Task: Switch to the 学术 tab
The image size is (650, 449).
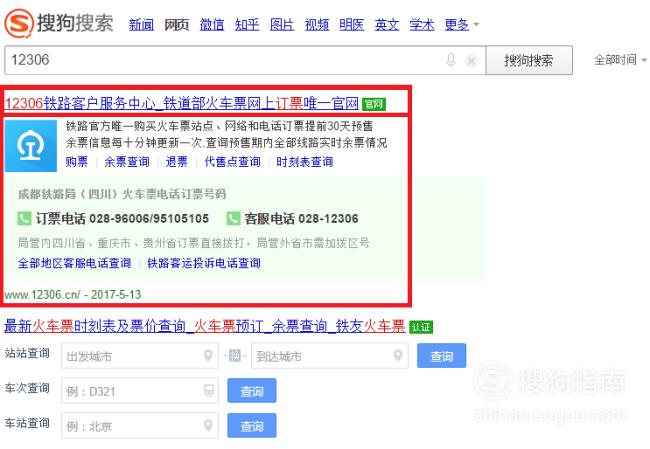Action: (x=422, y=25)
